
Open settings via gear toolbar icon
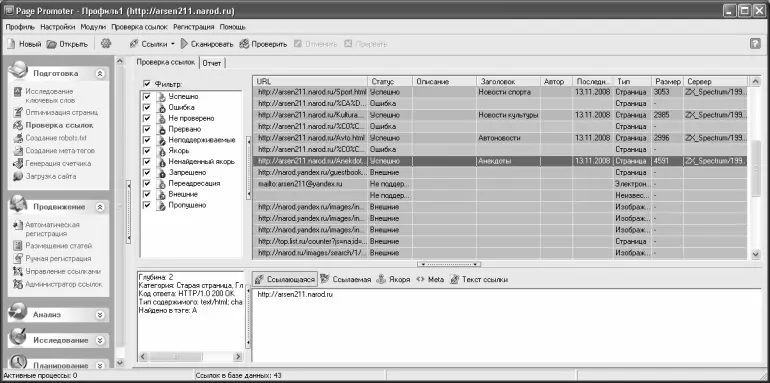[106, 44]
